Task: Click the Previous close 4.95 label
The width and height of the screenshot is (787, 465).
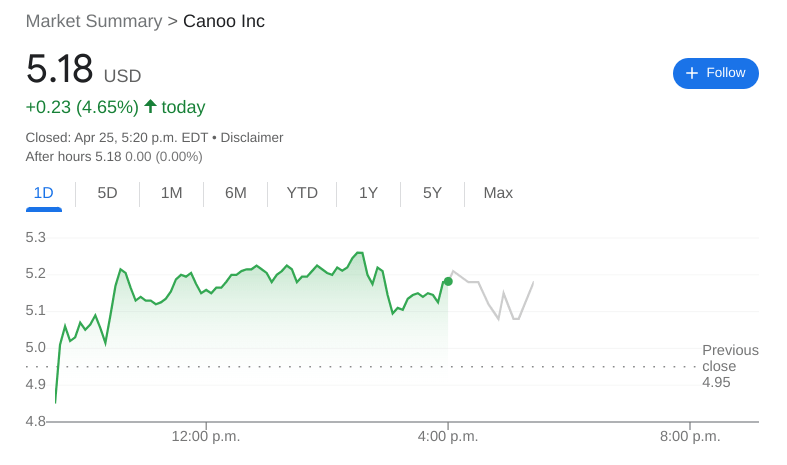Action: click(729, 366)
